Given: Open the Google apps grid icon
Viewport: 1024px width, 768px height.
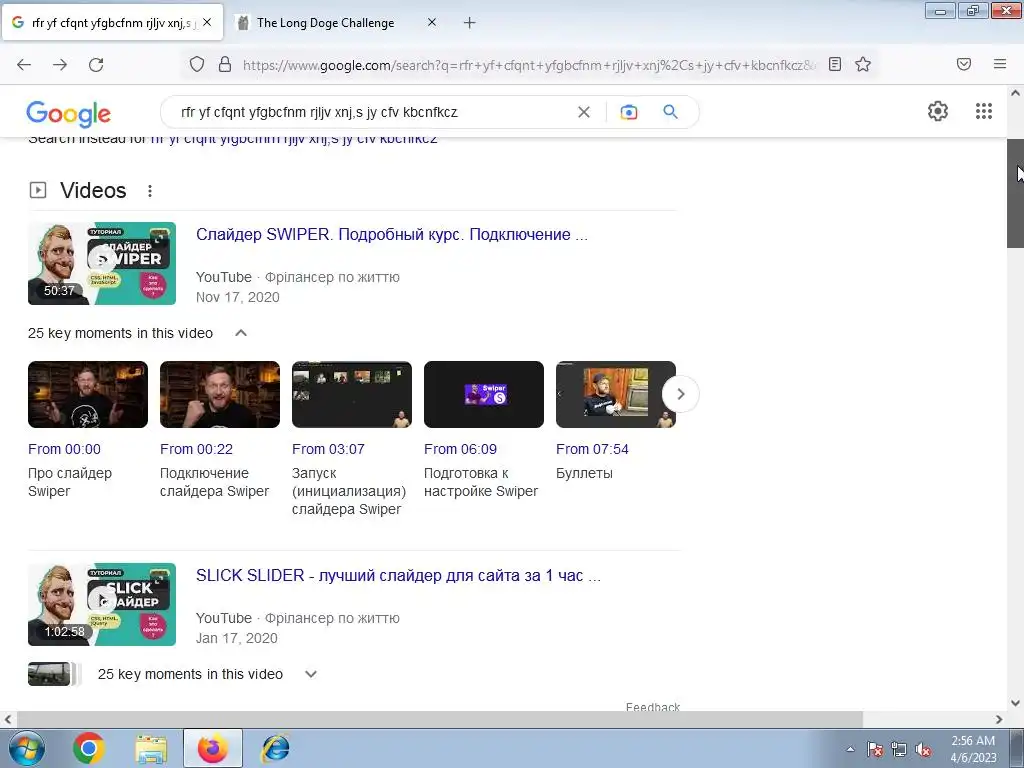Looking at the screenshot, I should coord(984,111).
